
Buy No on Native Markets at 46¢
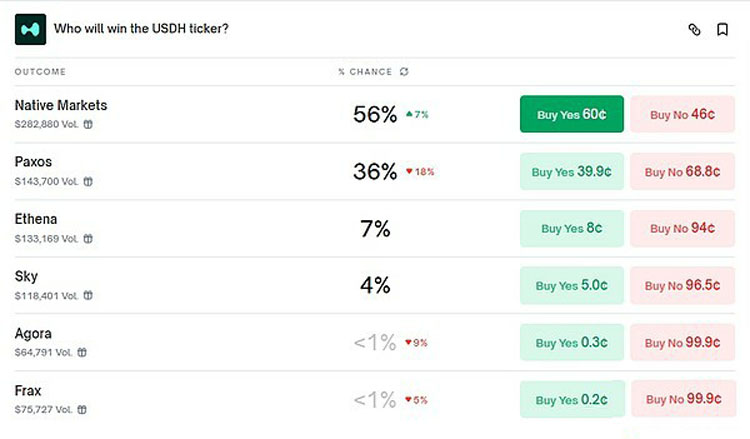point(682,114)
